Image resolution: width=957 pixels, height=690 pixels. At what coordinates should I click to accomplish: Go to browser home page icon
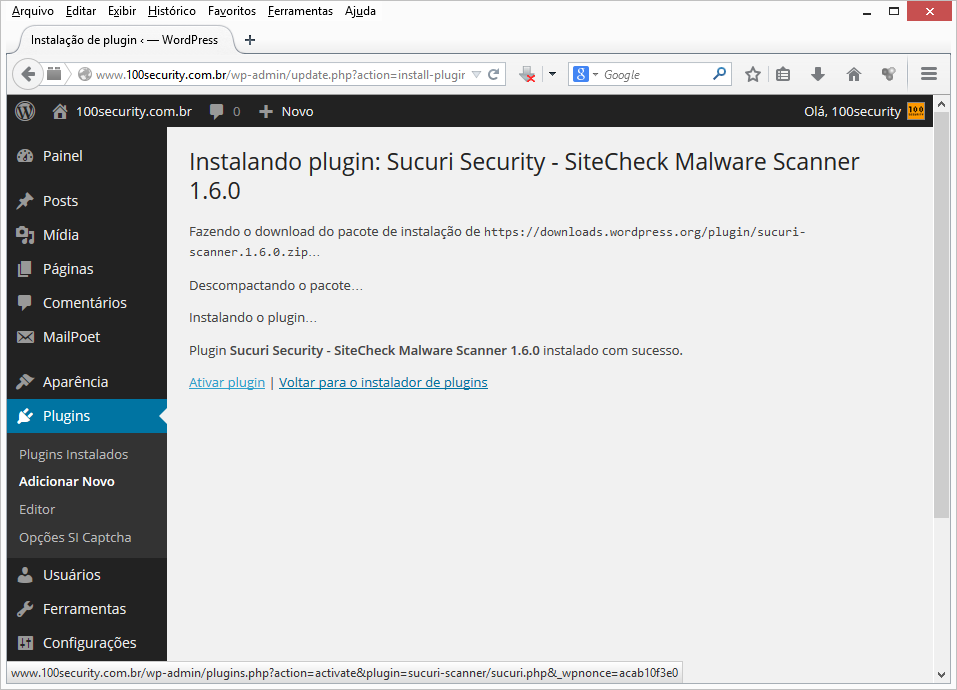point(853,74)
